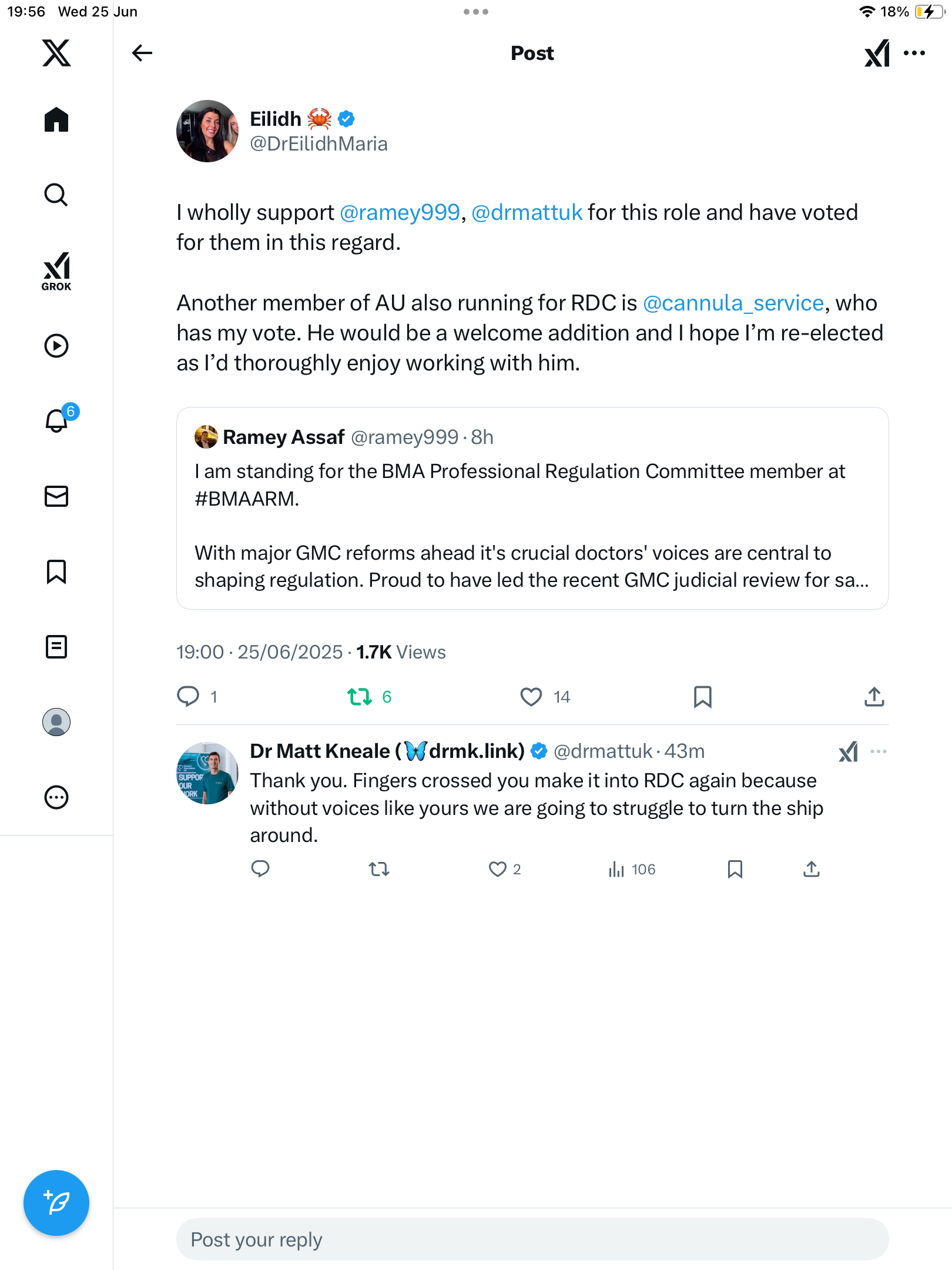Image resolution: width=952 pixels, height=1270 pixels.
Task: Go back using the left arrow
Action: (x=142, y=53)
